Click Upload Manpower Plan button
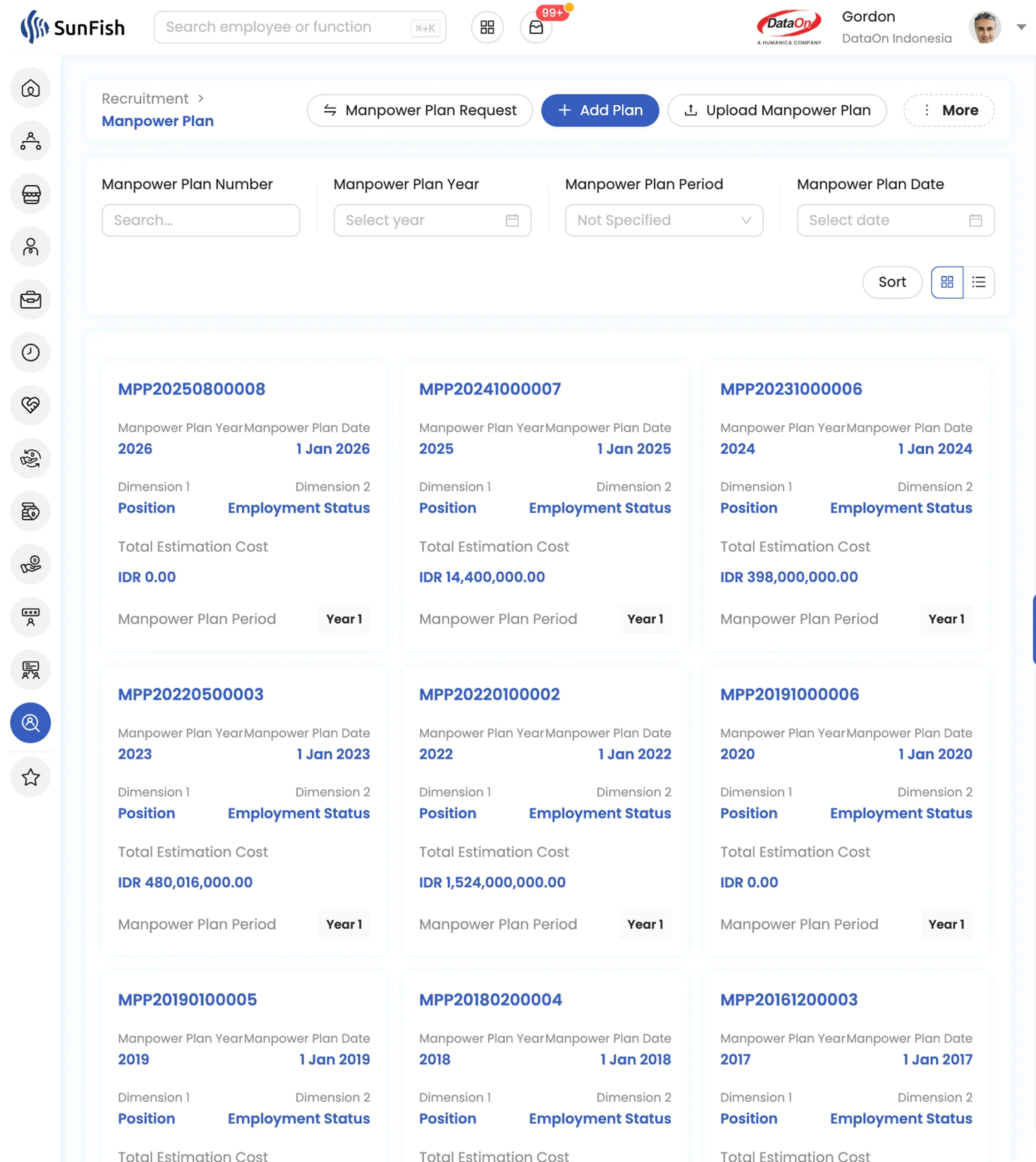 (x=777, y=110)
